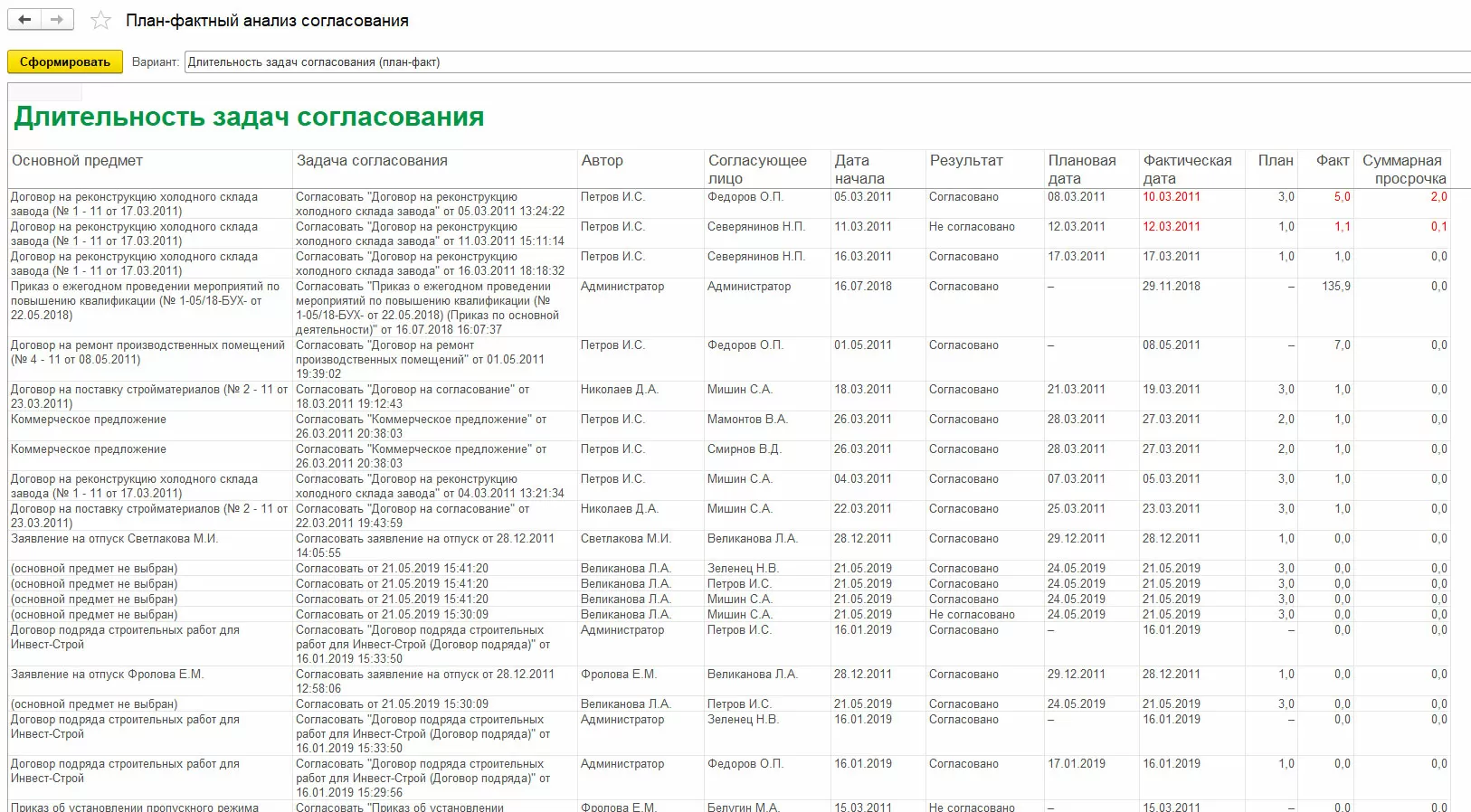This screenshot has width=1471, height=812.
Task: Click approver Федоров О.П. dated 16.01.2019
Action: [745, 764]
